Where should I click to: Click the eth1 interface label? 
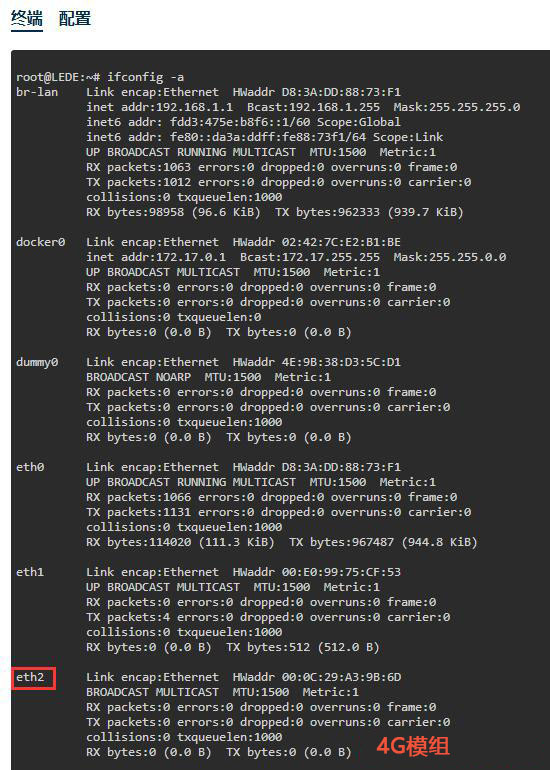pos(30,572)
